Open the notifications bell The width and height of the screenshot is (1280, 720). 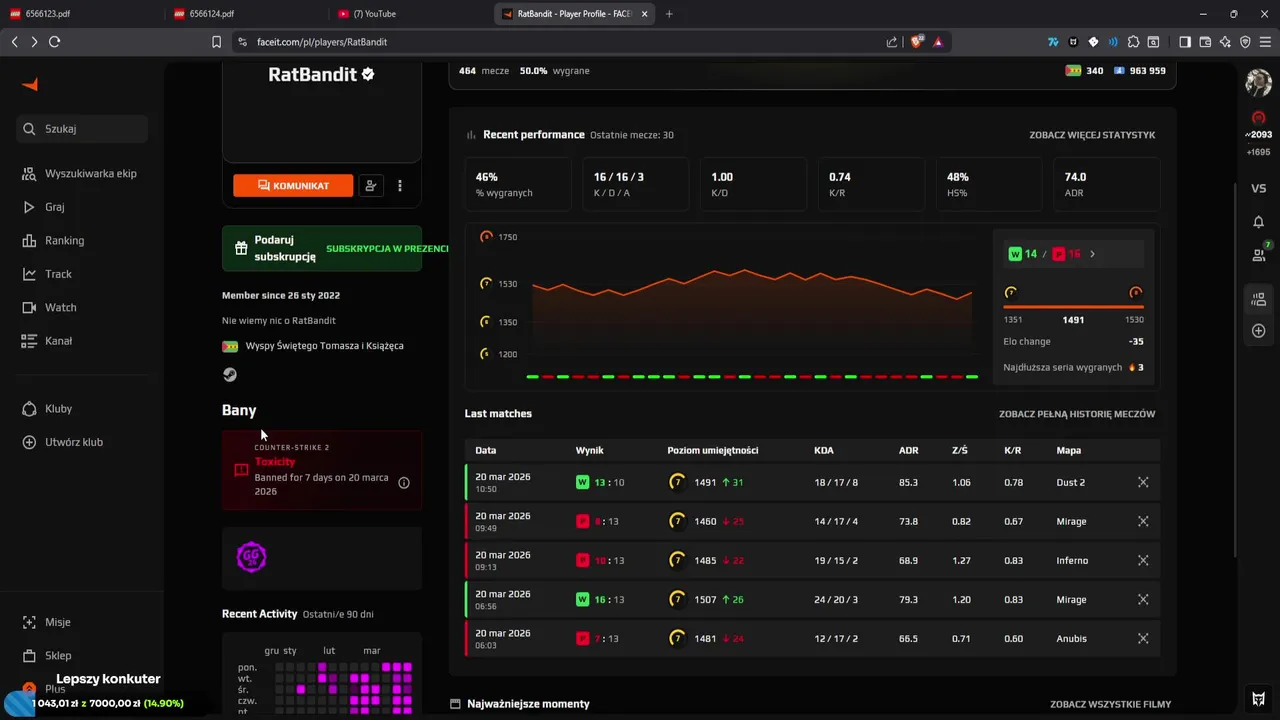click(x=1258, y=222)
